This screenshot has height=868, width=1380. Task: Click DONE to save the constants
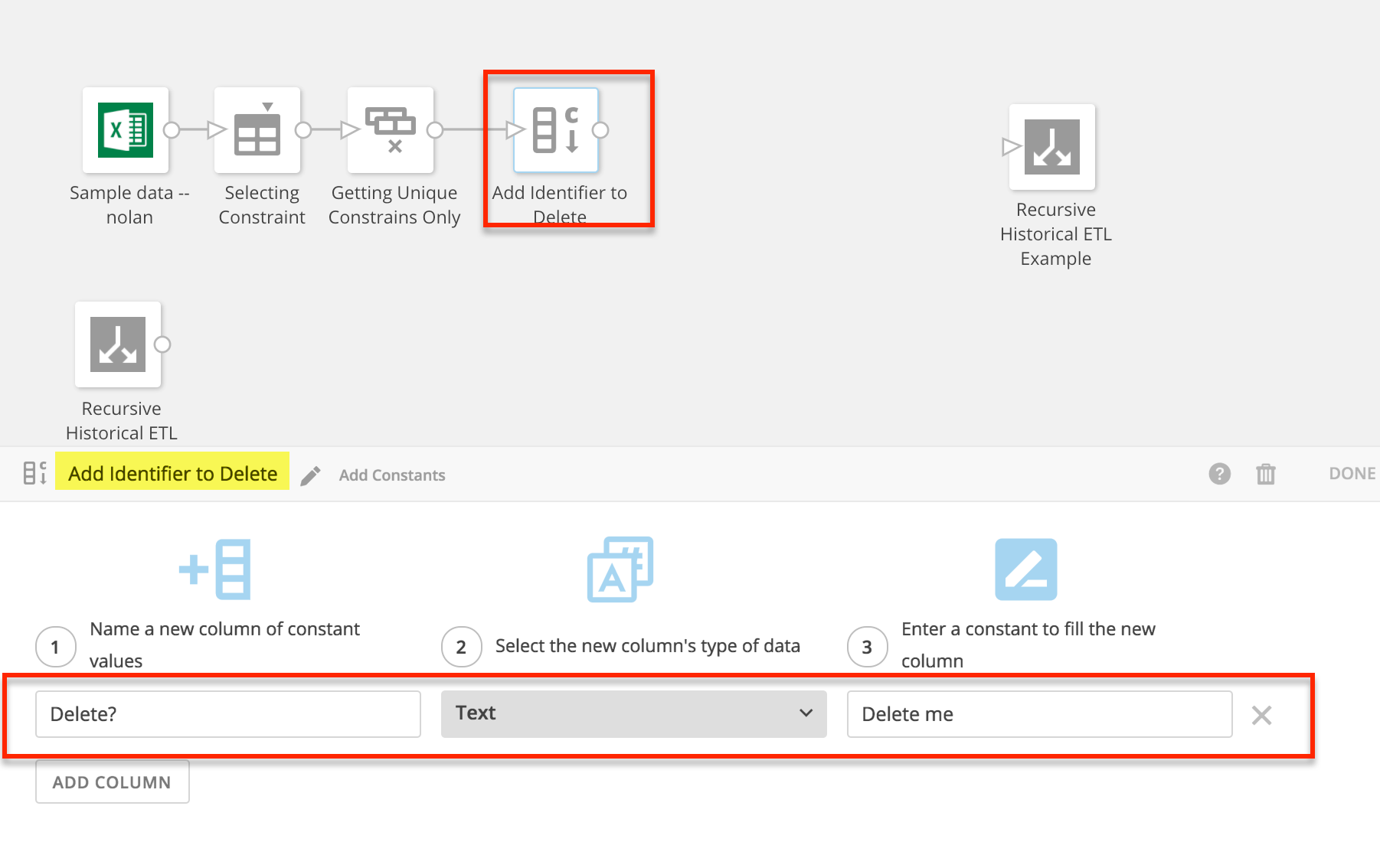pos(1352,473)
